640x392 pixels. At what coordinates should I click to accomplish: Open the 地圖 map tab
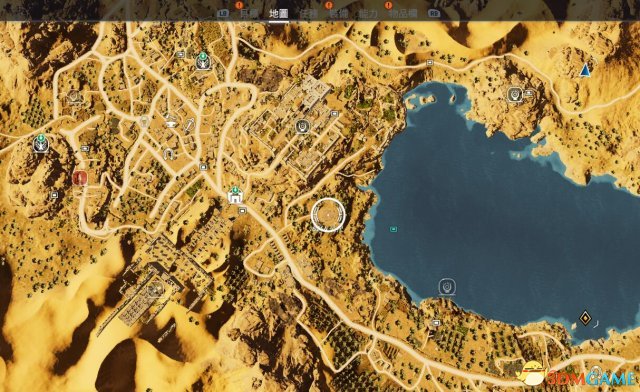[279, 13]
